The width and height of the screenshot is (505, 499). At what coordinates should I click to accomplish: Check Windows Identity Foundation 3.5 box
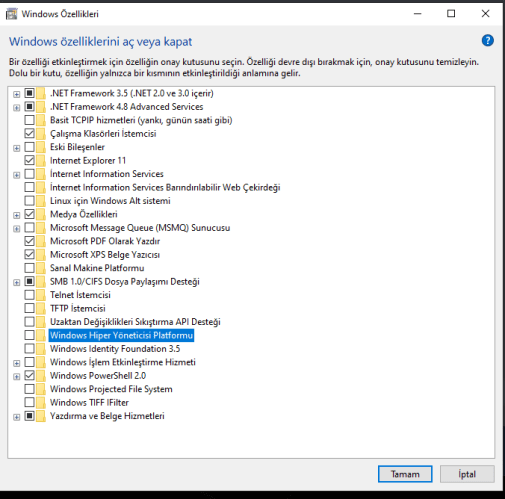[x=29, y=349]
